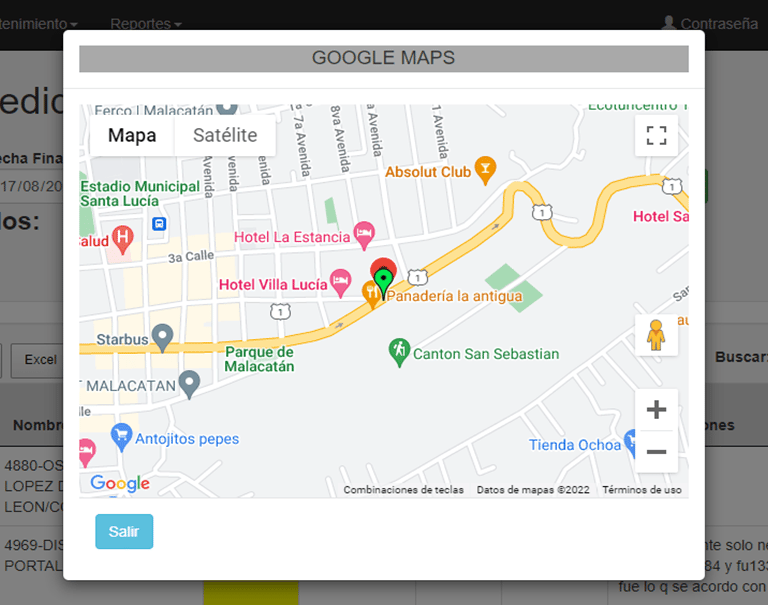Click the green location marker pin

coord(384,283)
